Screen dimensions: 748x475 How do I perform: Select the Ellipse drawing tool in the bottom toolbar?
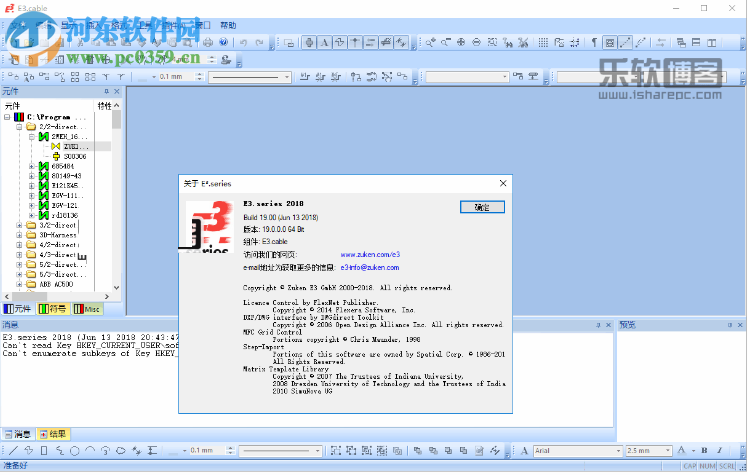(x=121, y=450)
